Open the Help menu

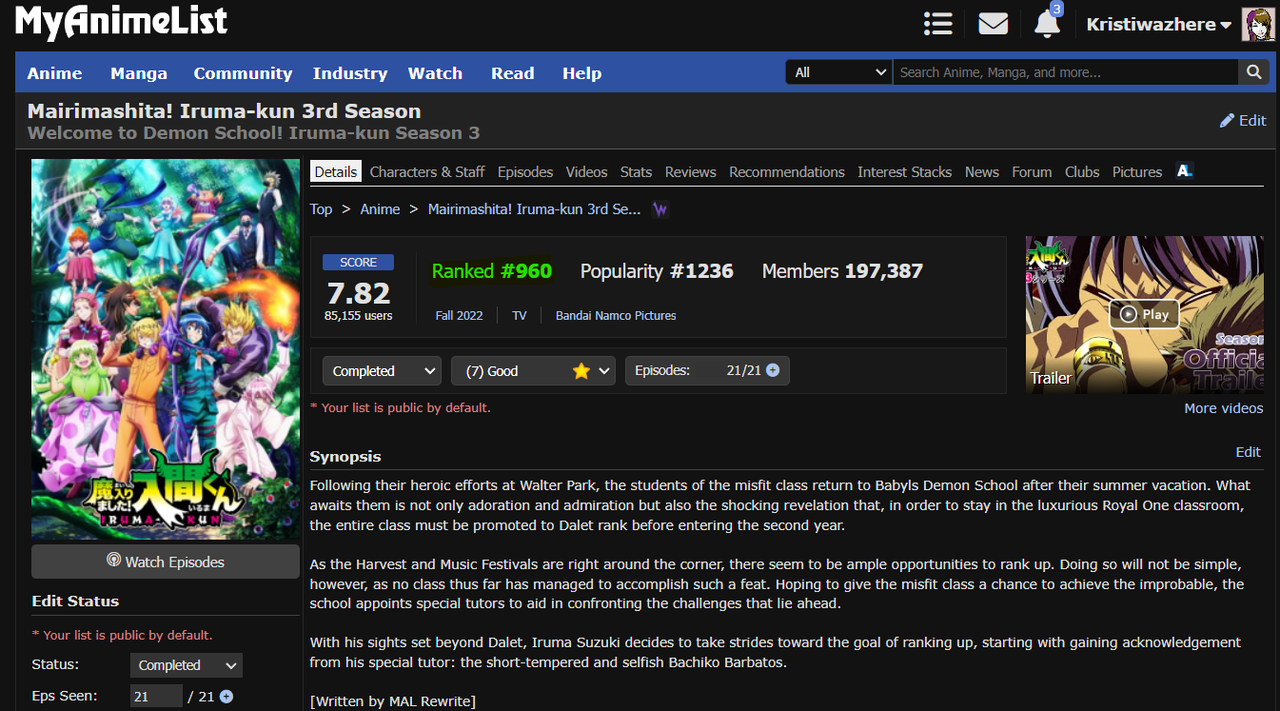[582, 73]
